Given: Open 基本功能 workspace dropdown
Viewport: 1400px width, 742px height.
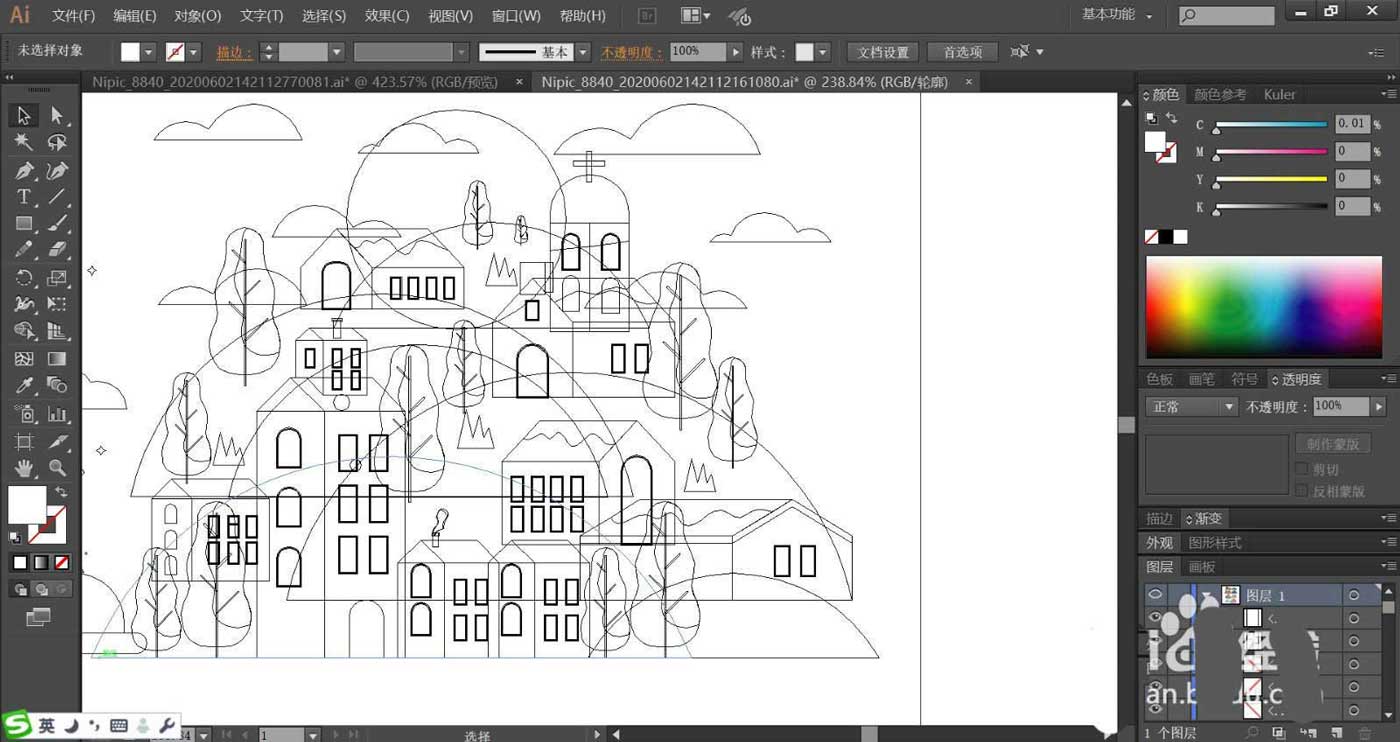Looking at the screenshot, I should (x=1117, y=15).
